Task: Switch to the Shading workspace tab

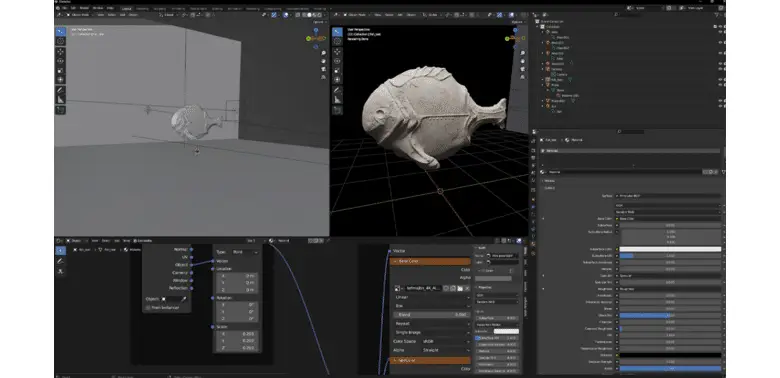Action: 217,8
